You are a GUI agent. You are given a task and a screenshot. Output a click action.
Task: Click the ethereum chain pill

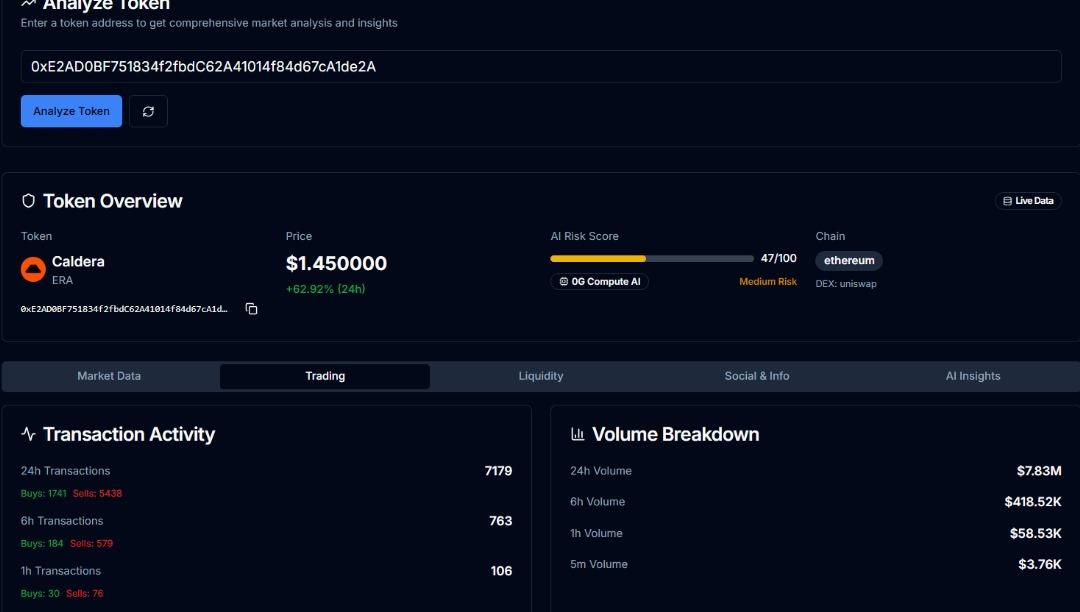[x=849, y=261]
